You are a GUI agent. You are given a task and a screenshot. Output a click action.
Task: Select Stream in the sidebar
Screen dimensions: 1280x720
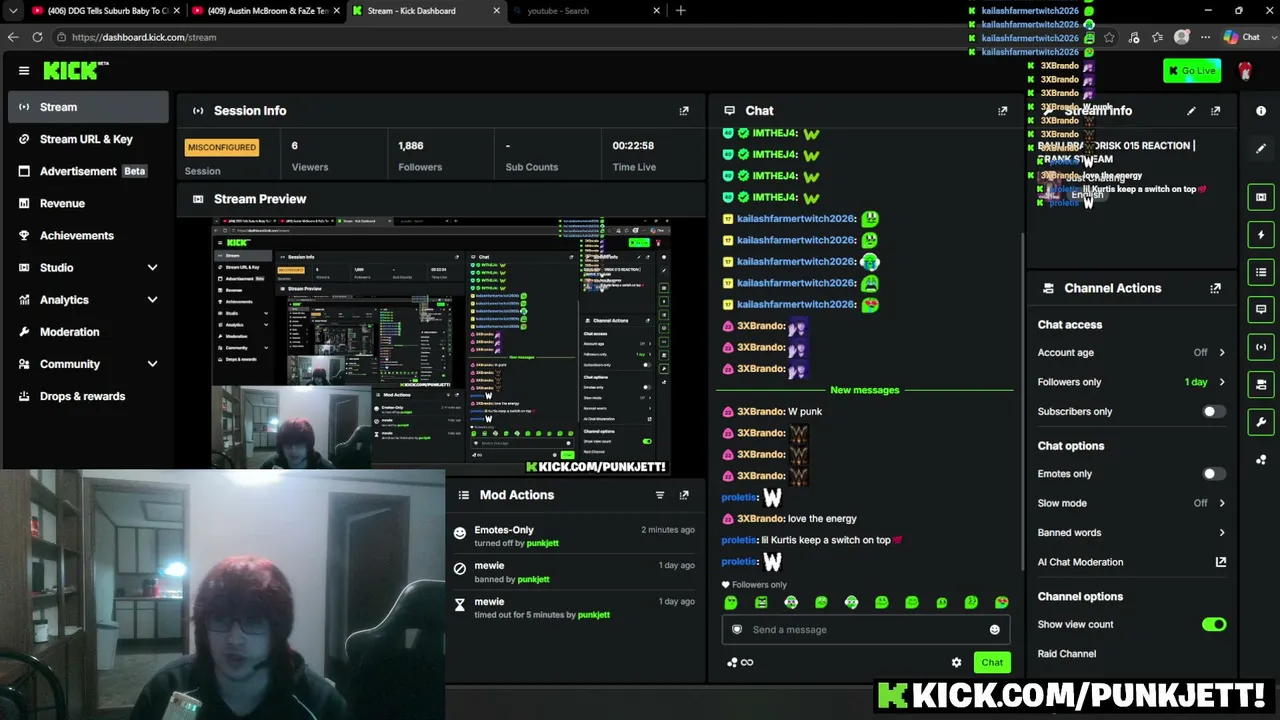[x=88, y=107]
